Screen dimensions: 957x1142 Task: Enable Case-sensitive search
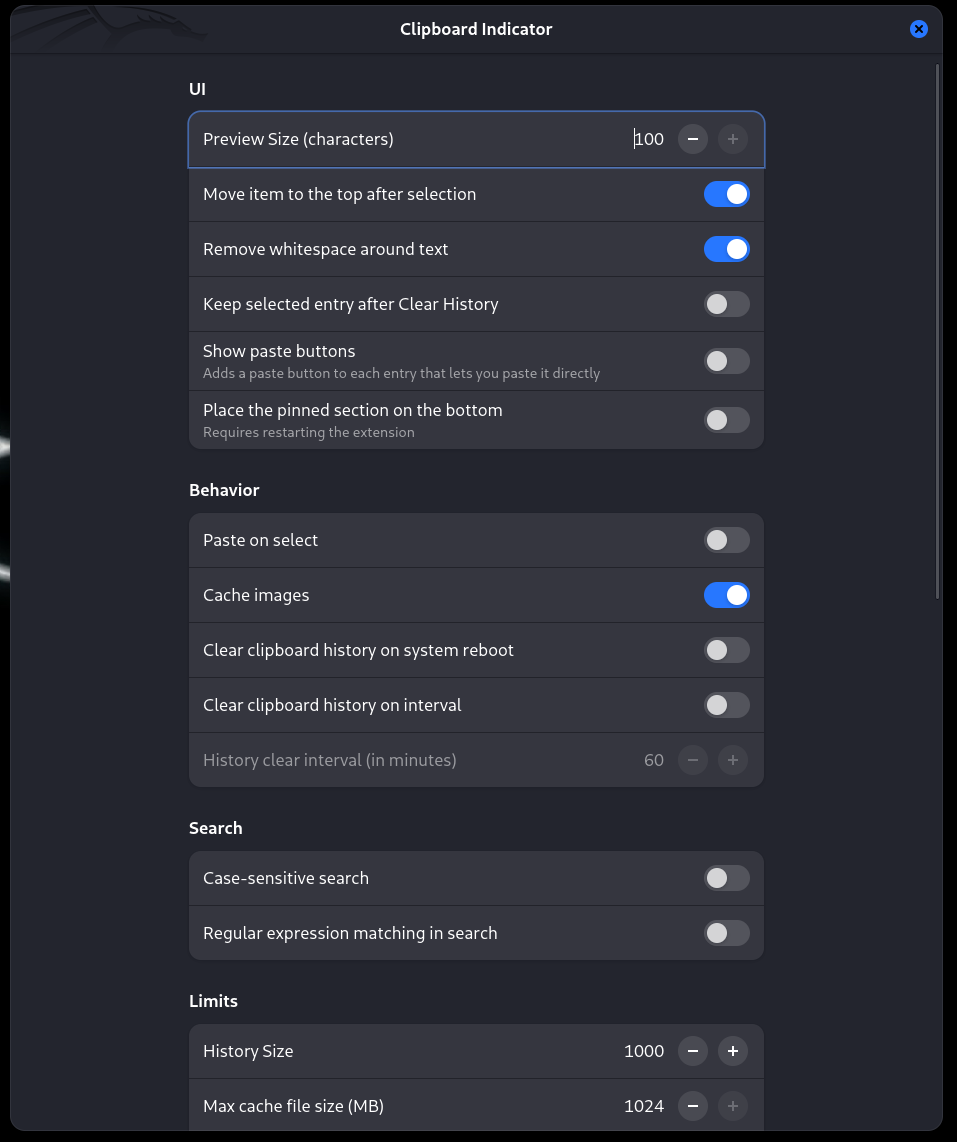point(726,878)
